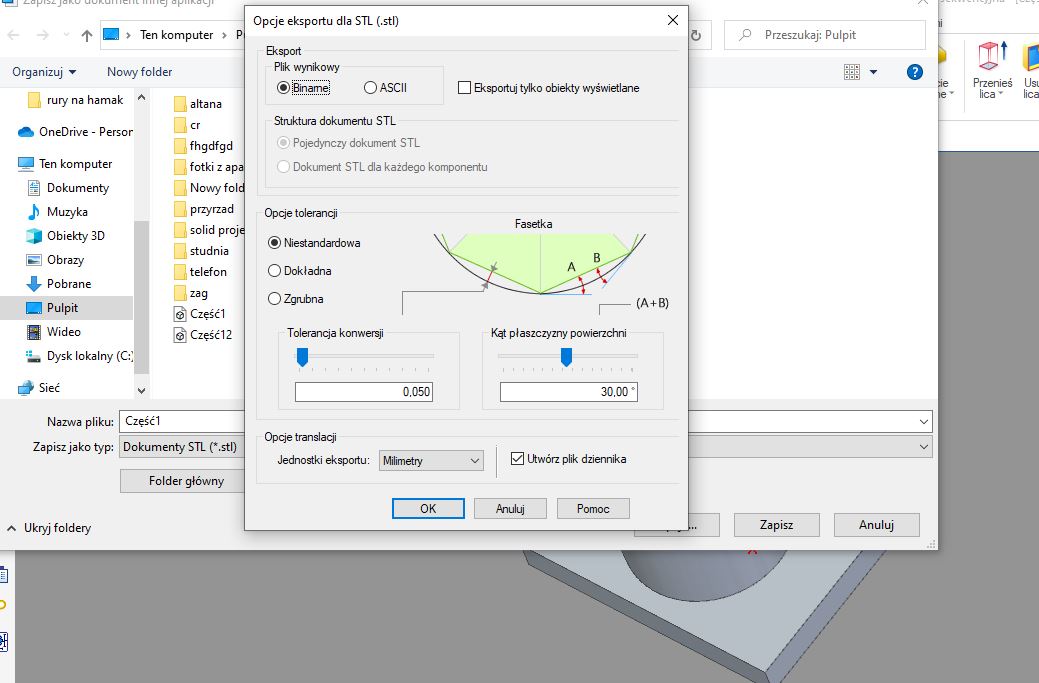1039x683 pixels.
Task: Select the Obiekty 3D icon in sidebar
Action: (x=30, y=236)
